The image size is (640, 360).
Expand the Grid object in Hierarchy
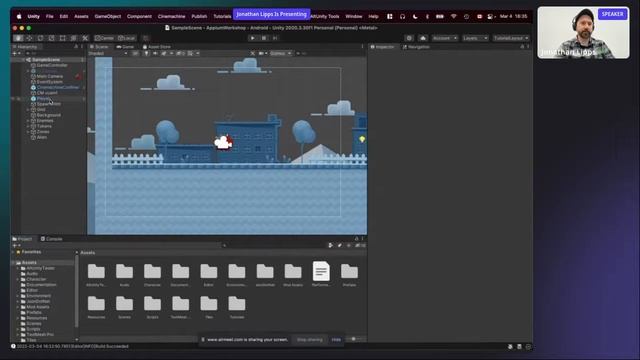[x=28, y=110]
